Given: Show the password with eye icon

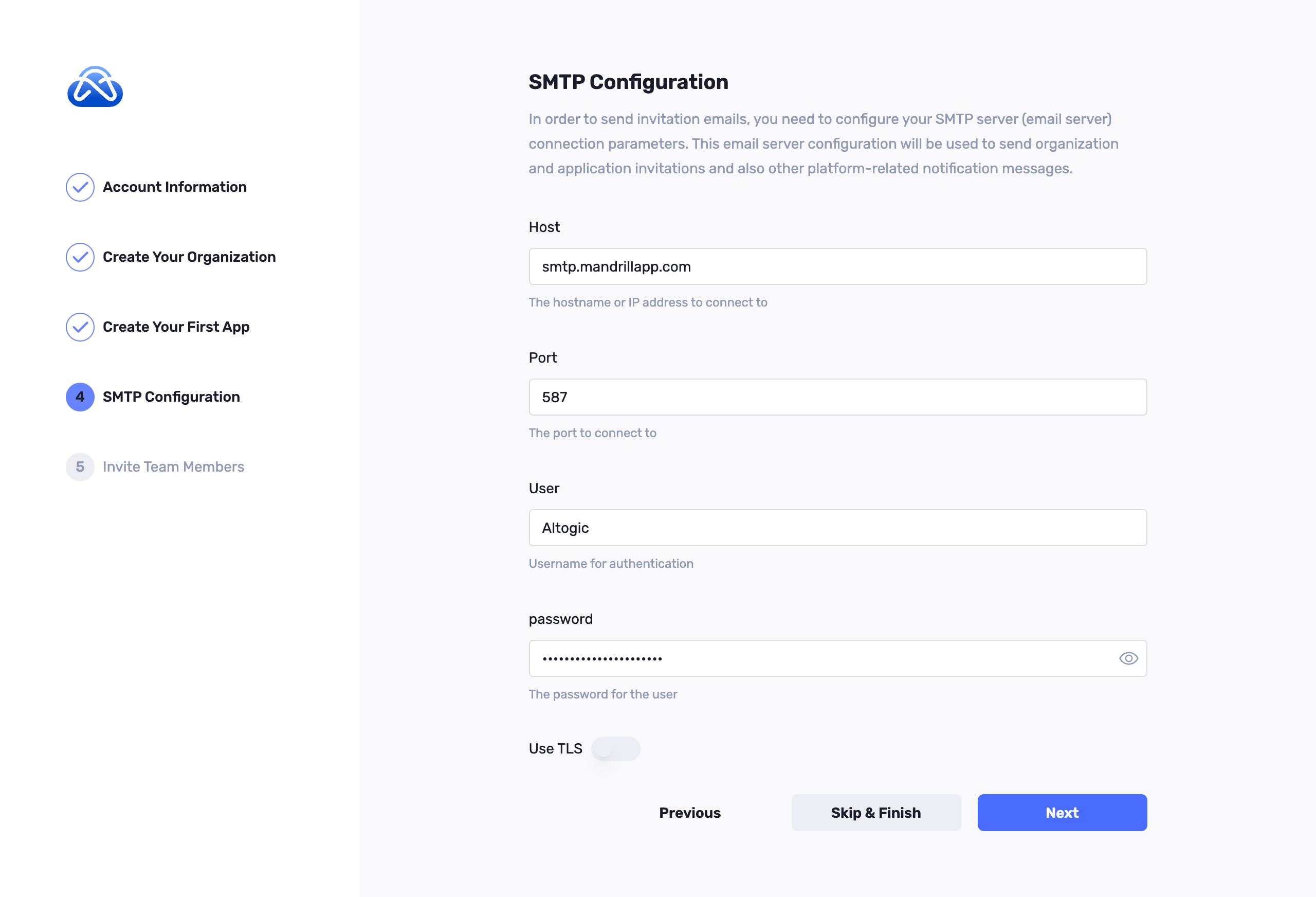Looking at the screenshot, I should [1128, 658].
